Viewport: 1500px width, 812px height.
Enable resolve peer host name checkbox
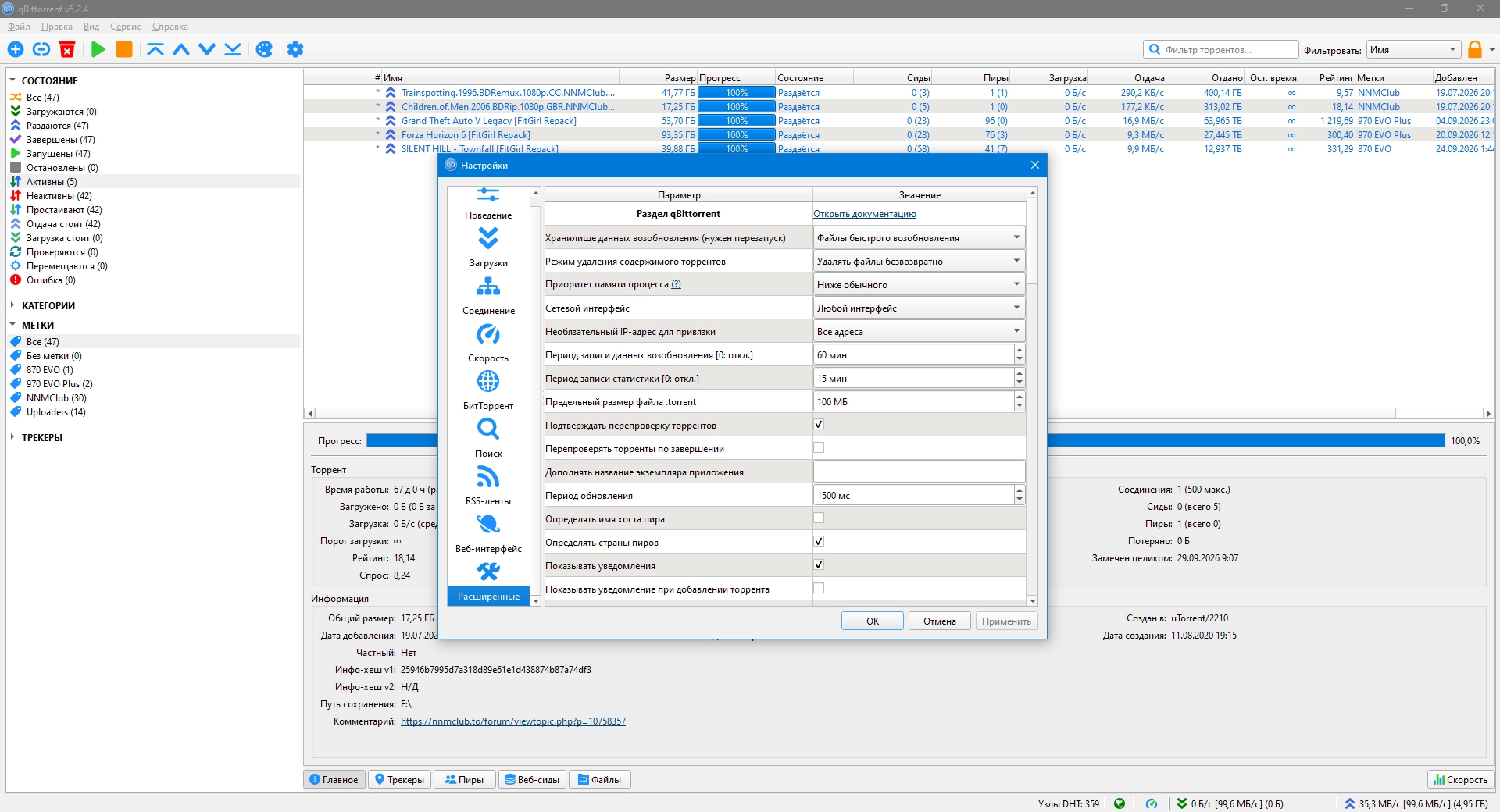(819, 518)
